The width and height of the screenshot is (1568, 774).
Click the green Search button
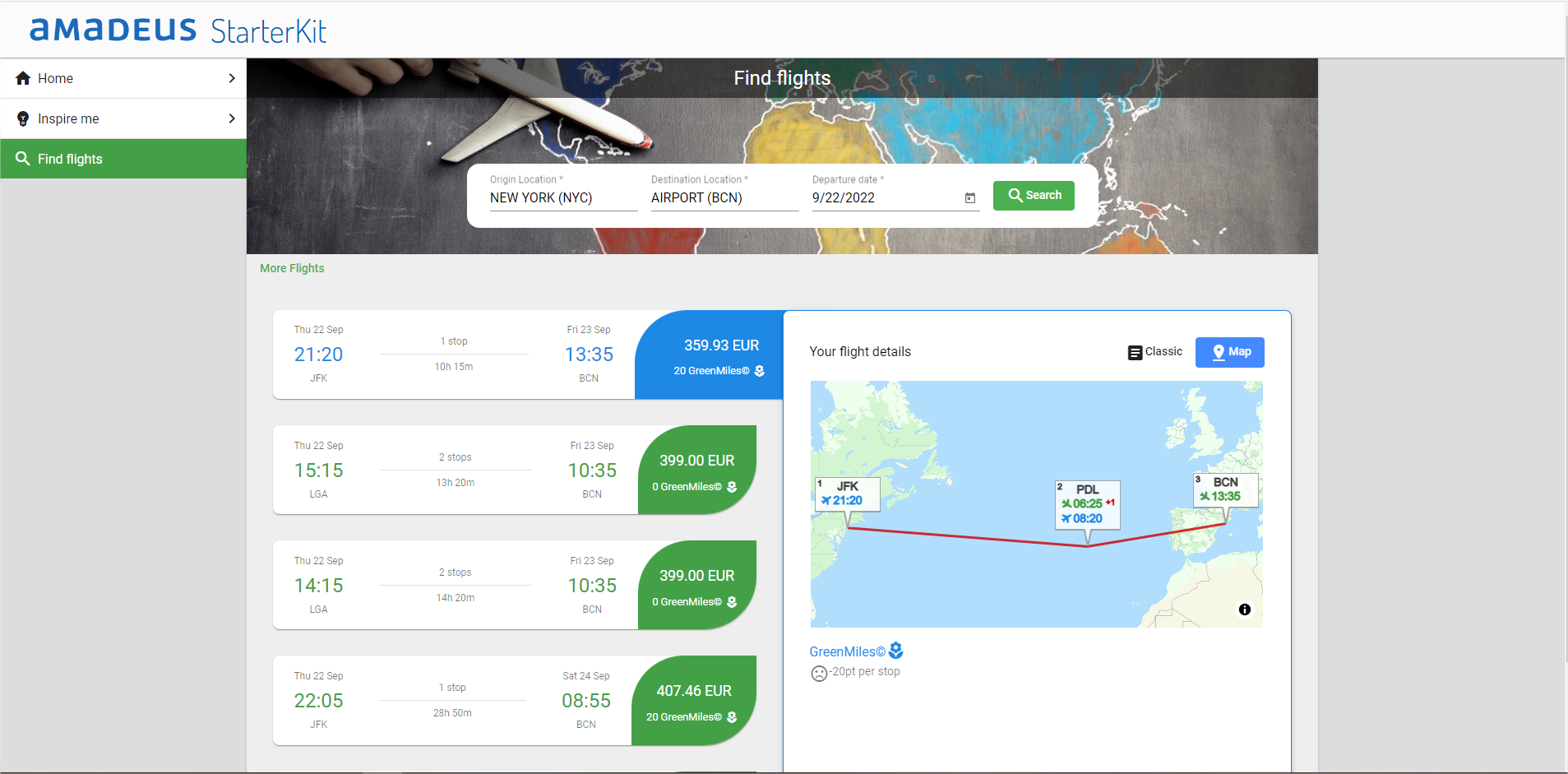[1034, 196]
